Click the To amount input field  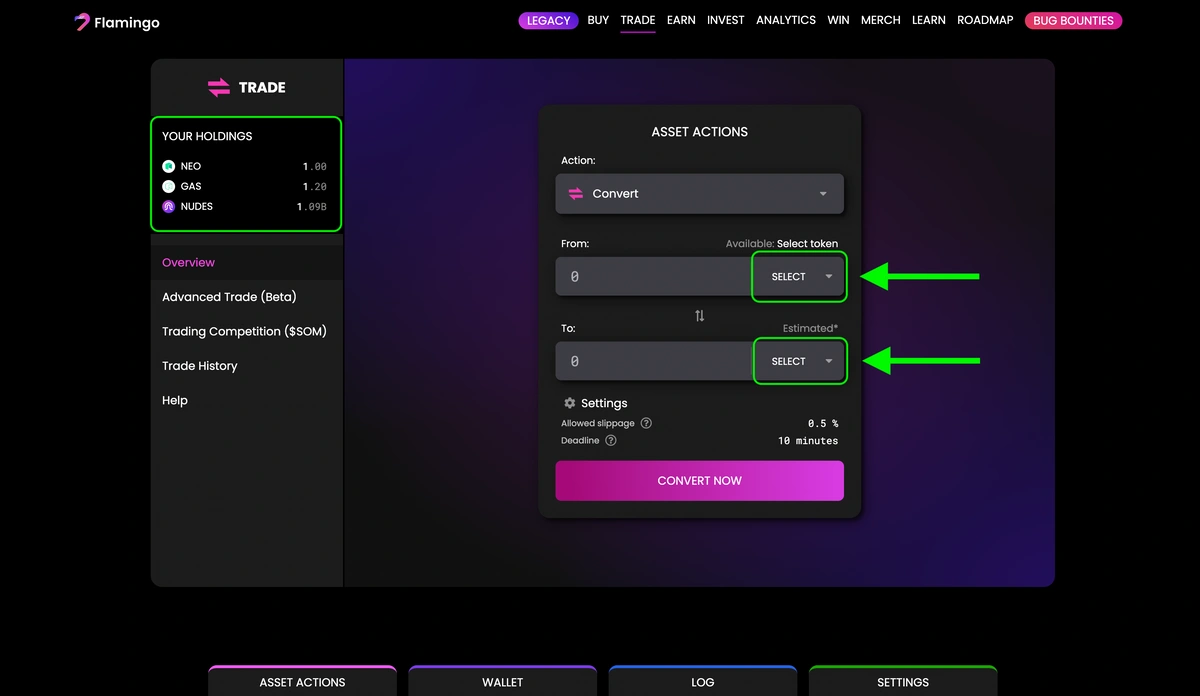pyautogui.click(x=654, y=361)
